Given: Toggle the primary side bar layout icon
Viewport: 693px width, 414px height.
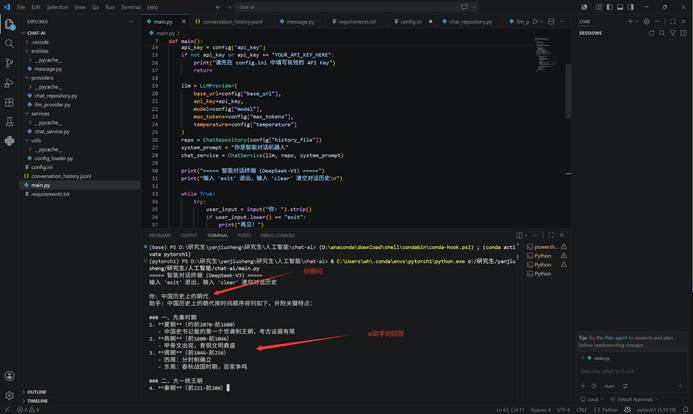Looking at the screenshot, I should tap(609, 7).
